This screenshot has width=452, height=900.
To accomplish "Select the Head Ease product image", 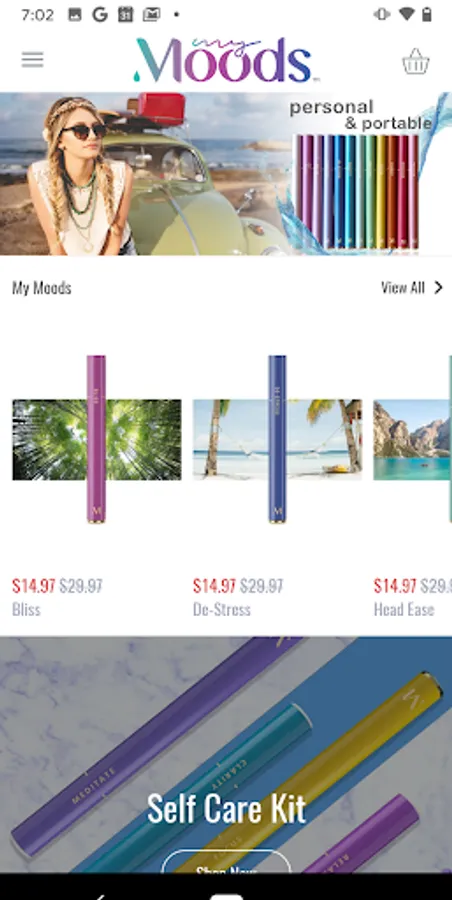I will click(412, 440).
